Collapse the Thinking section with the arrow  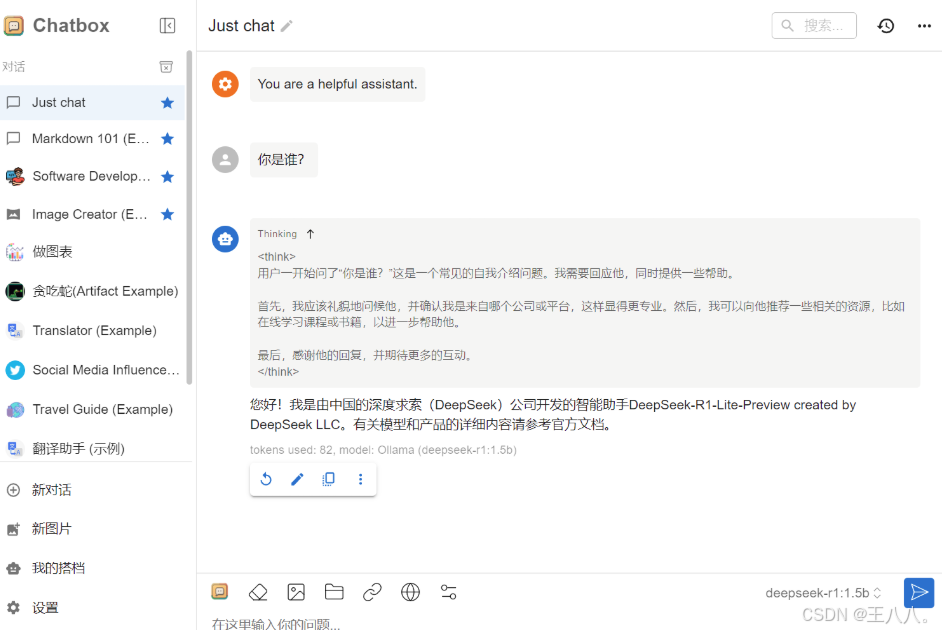311,234
